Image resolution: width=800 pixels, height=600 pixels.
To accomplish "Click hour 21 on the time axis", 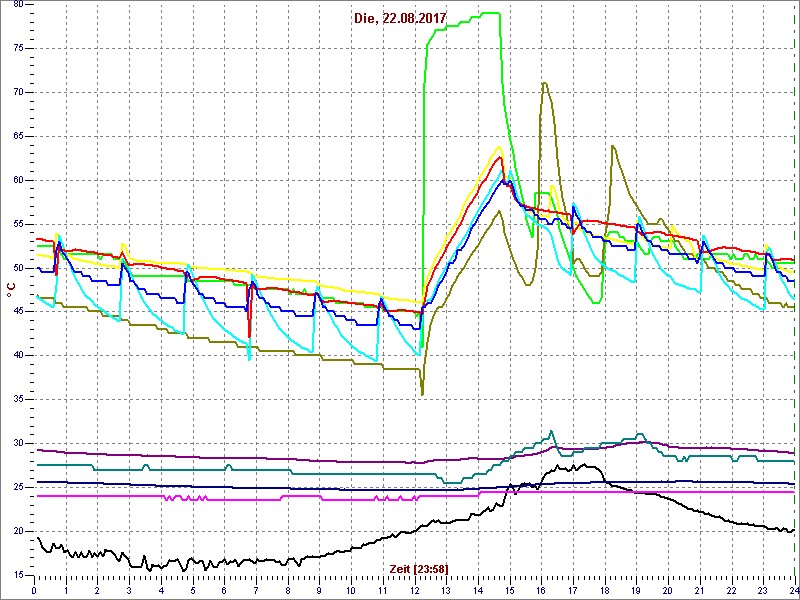I will pyautogui.click(x=699, y=588).
